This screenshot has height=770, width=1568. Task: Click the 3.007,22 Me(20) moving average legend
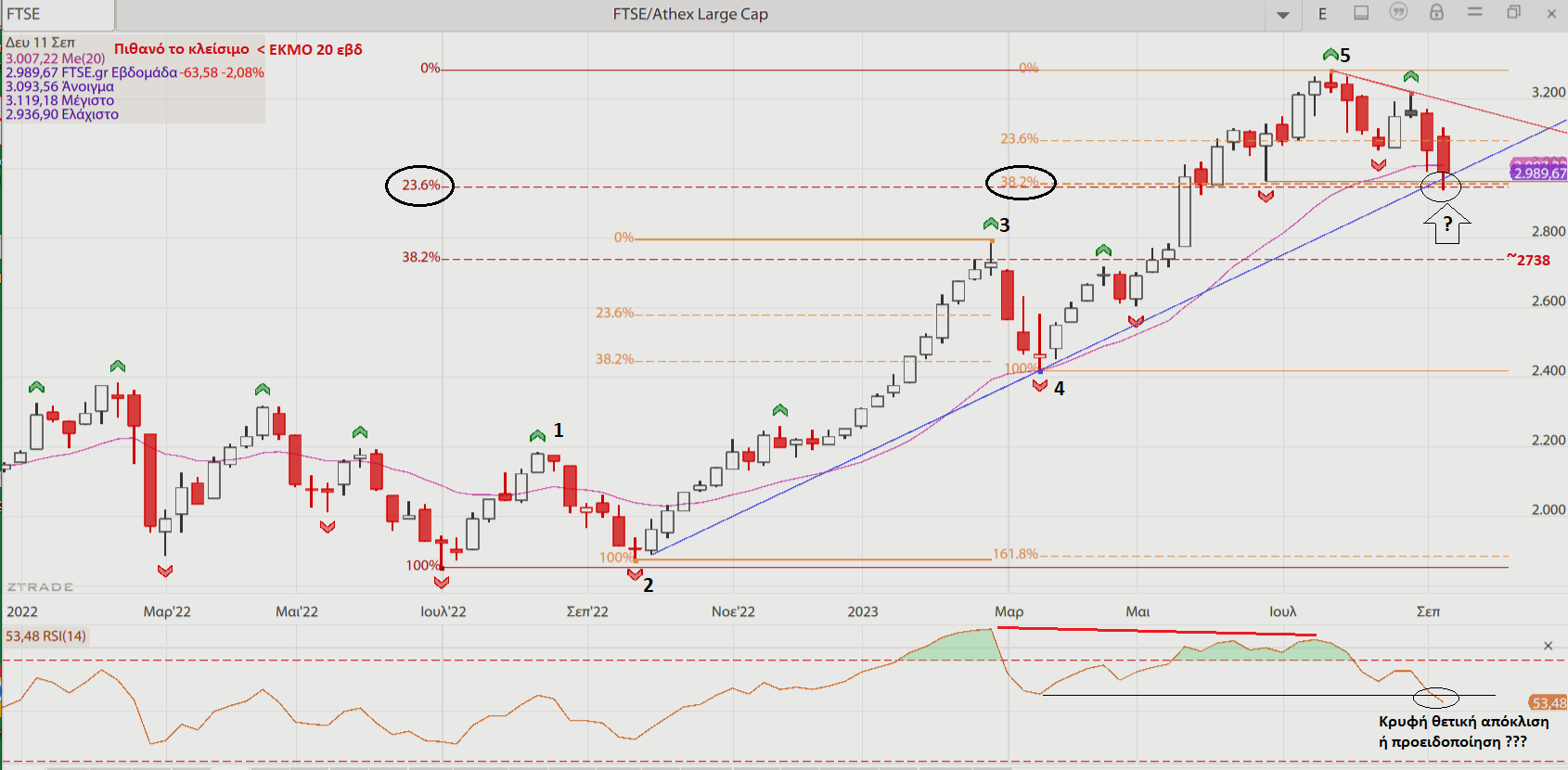(x=56, y=58)
